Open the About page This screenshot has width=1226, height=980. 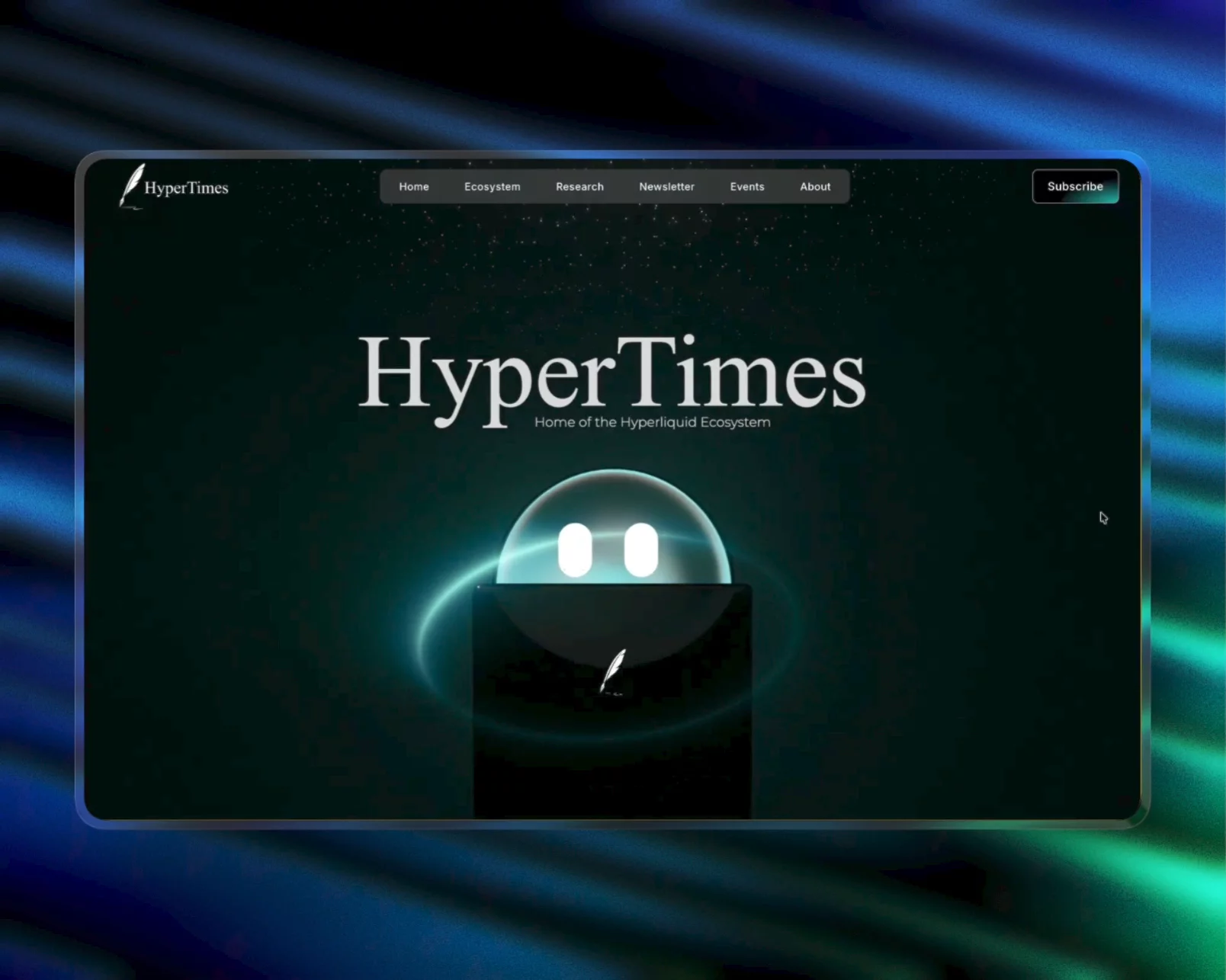point(815,187)
